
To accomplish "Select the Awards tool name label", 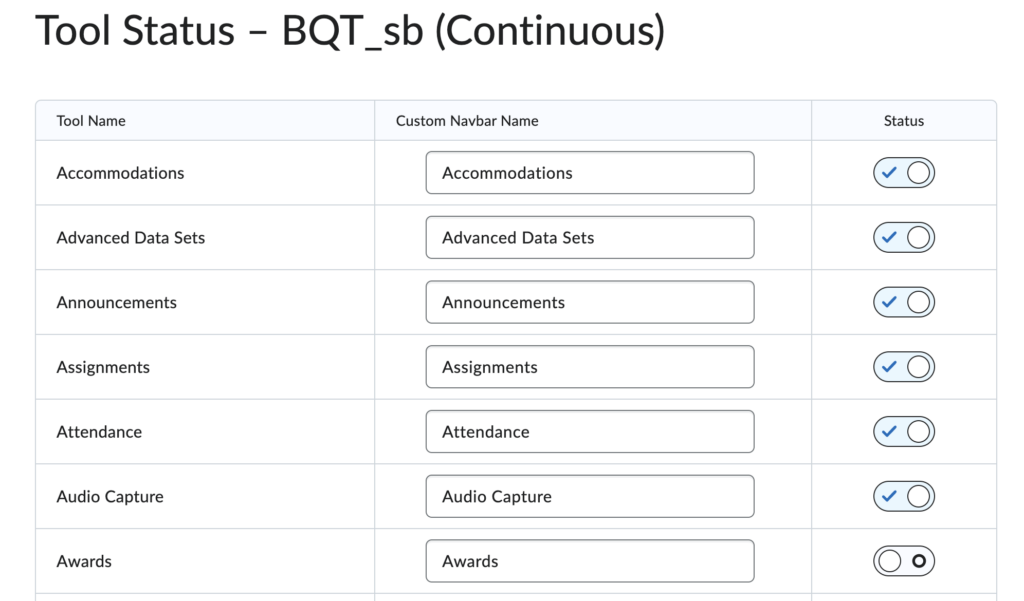I will 84,561.
